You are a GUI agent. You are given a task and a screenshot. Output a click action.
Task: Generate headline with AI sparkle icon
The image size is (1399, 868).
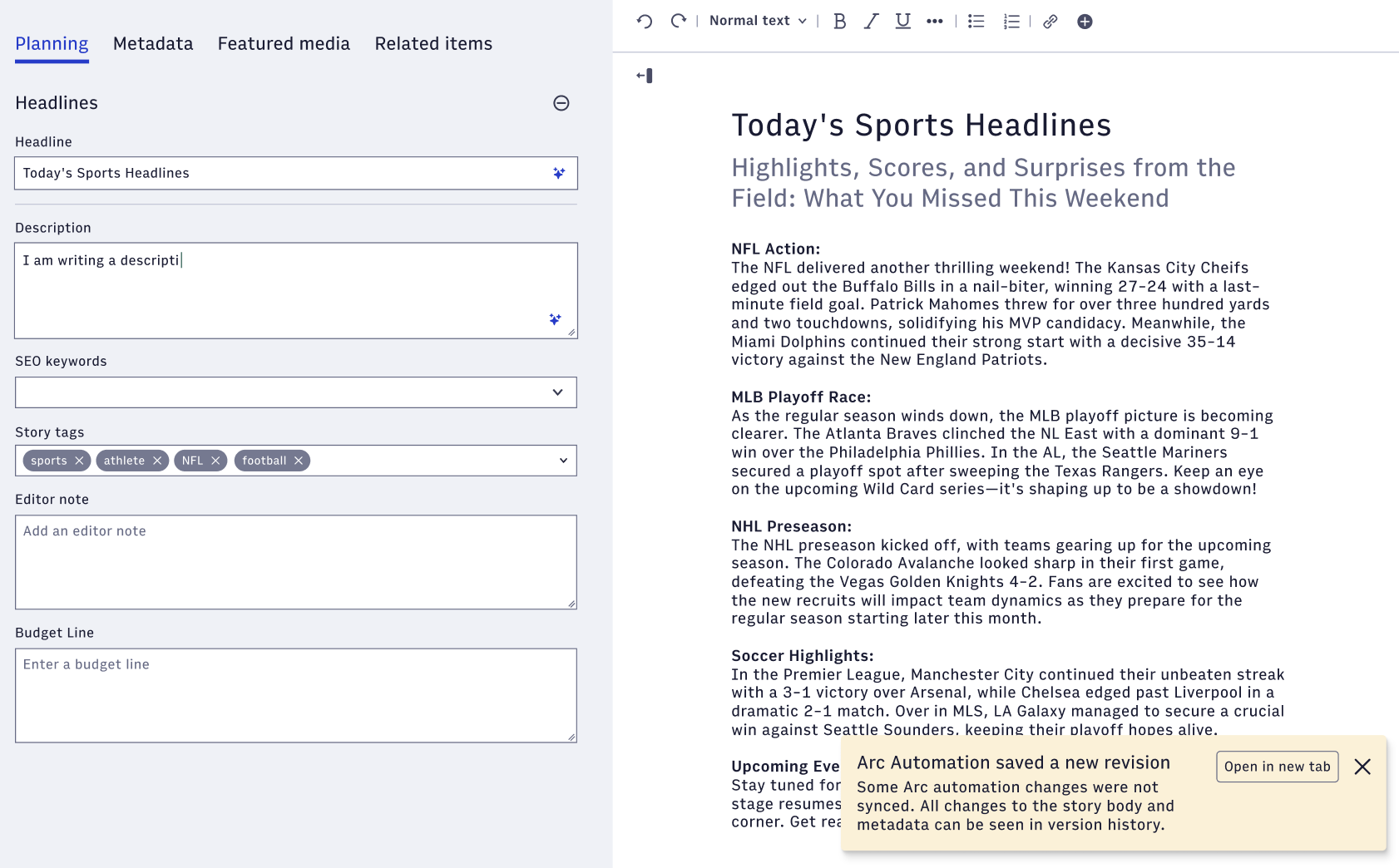point(559,173)
